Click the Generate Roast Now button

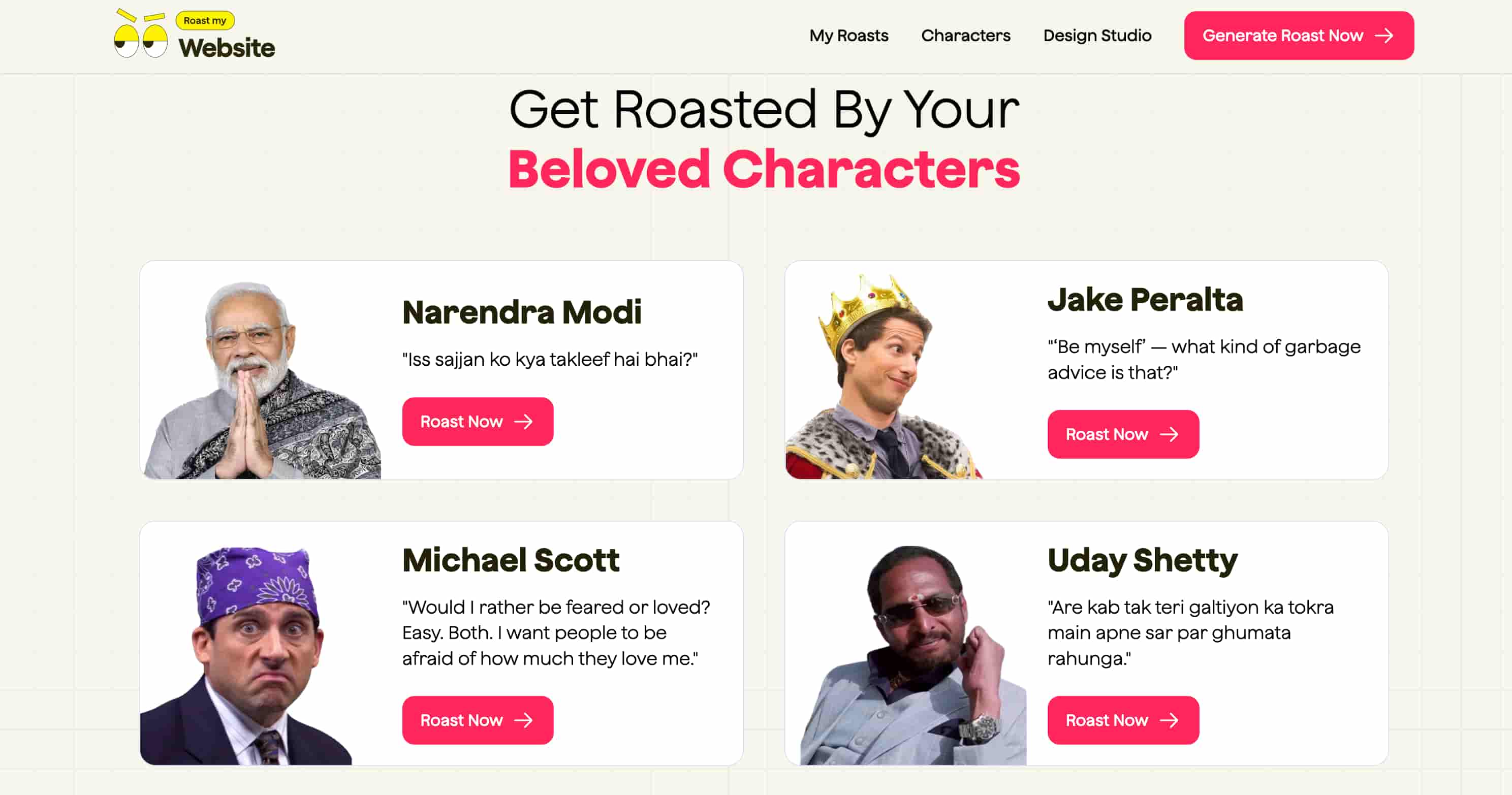1299,36
